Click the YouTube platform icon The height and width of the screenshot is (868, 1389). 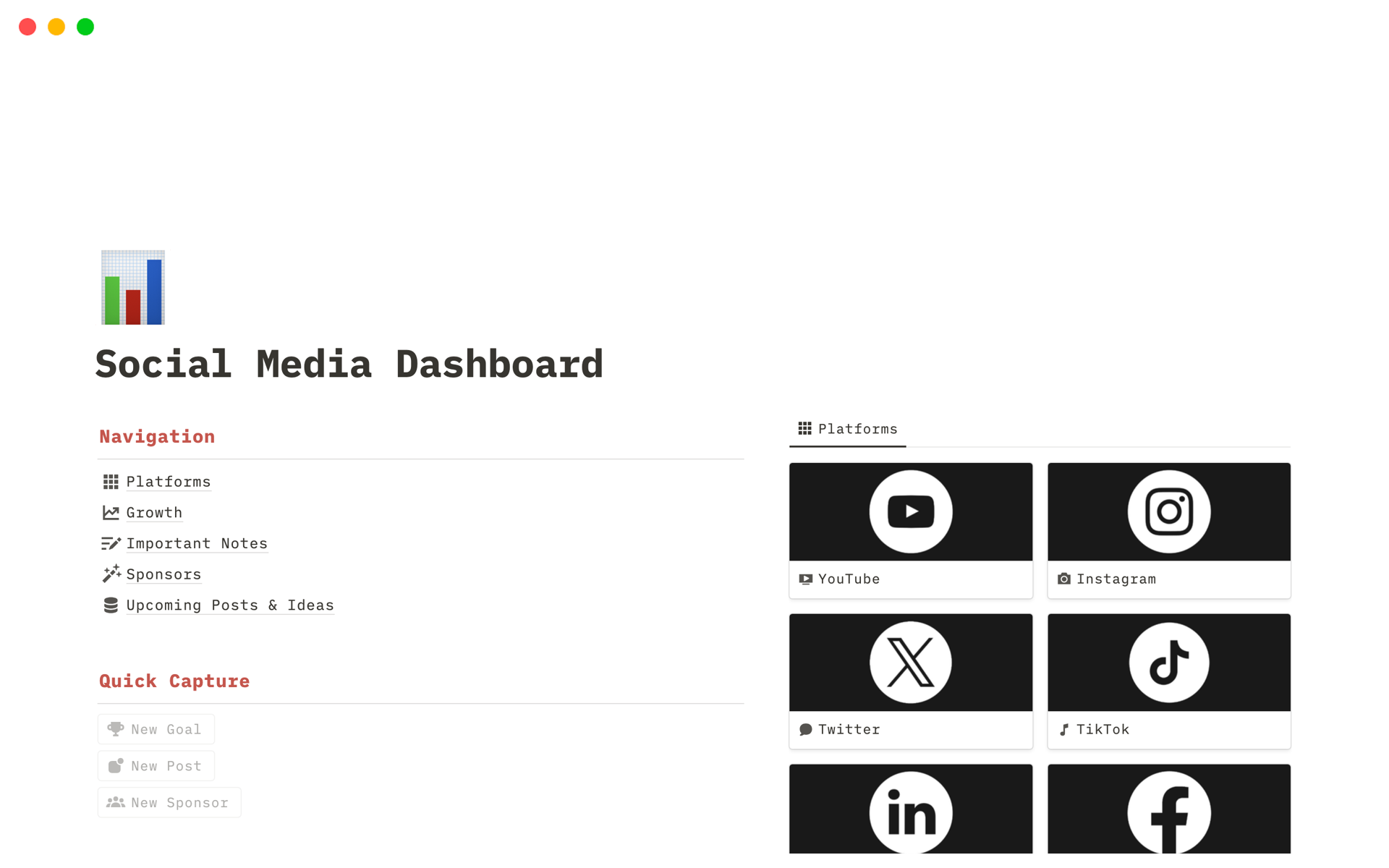click(910, 511)
